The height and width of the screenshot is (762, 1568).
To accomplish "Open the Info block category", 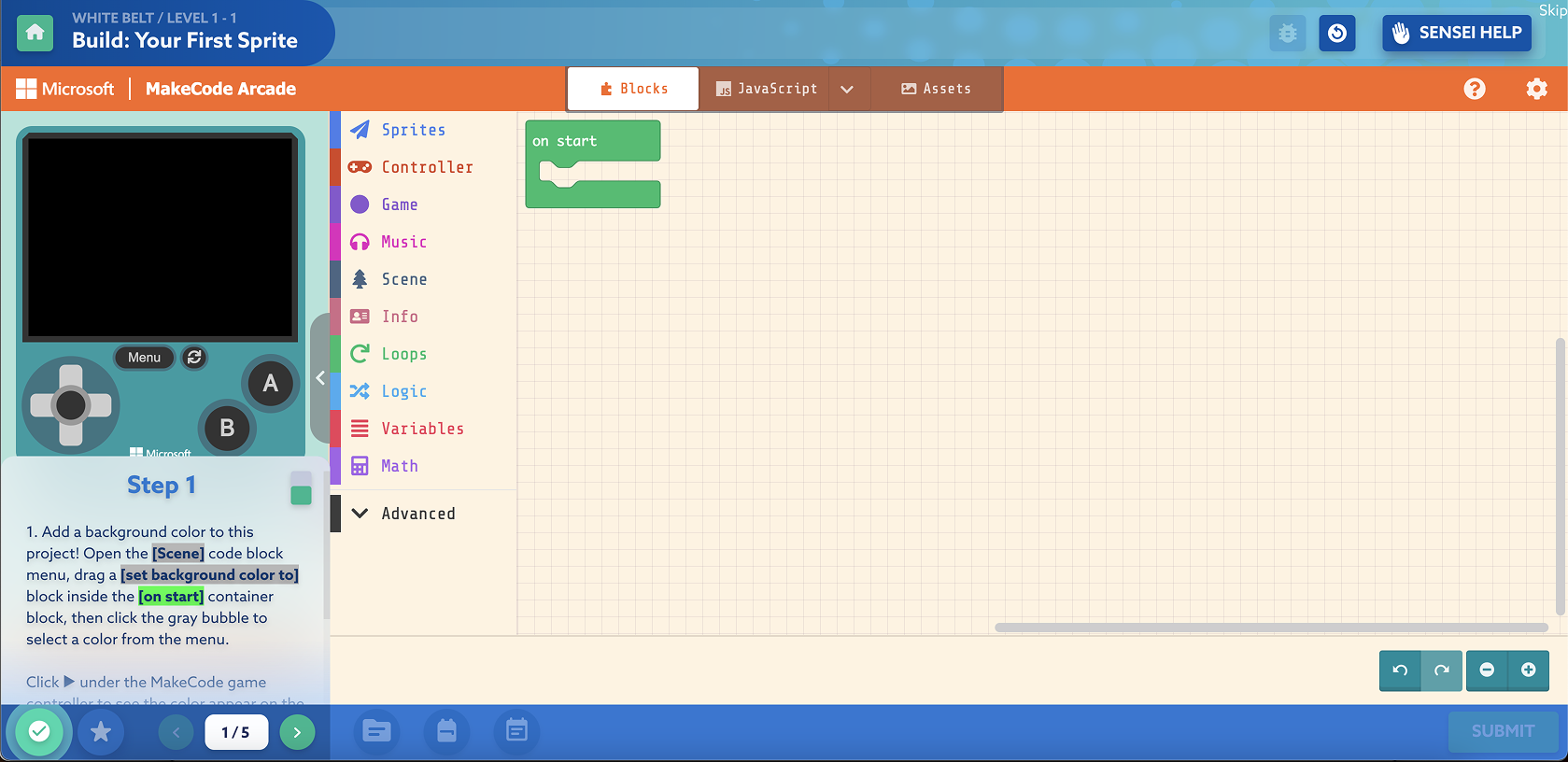I will (x=424, y=317).
